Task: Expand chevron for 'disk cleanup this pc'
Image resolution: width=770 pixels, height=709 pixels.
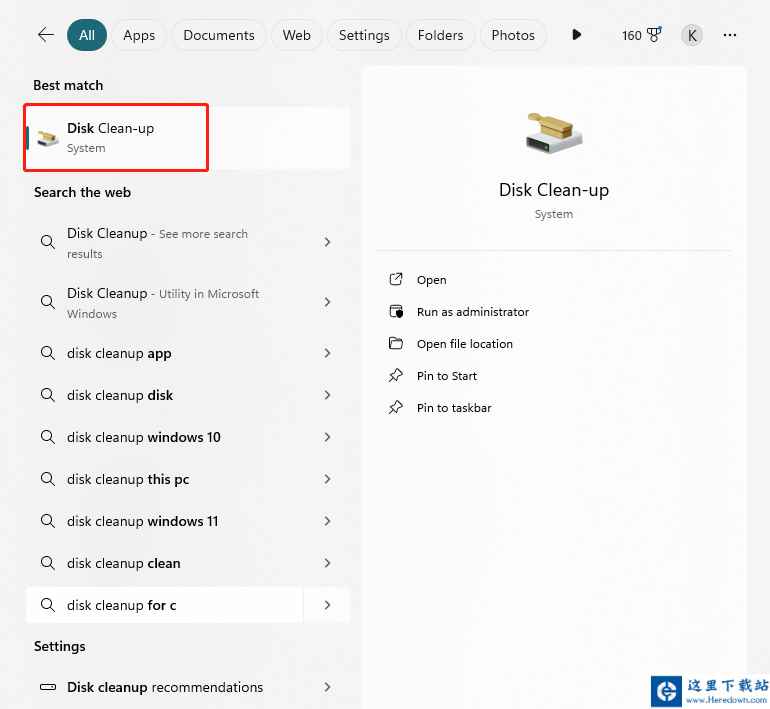Action: pyautogui.click(x=327, y=479)
